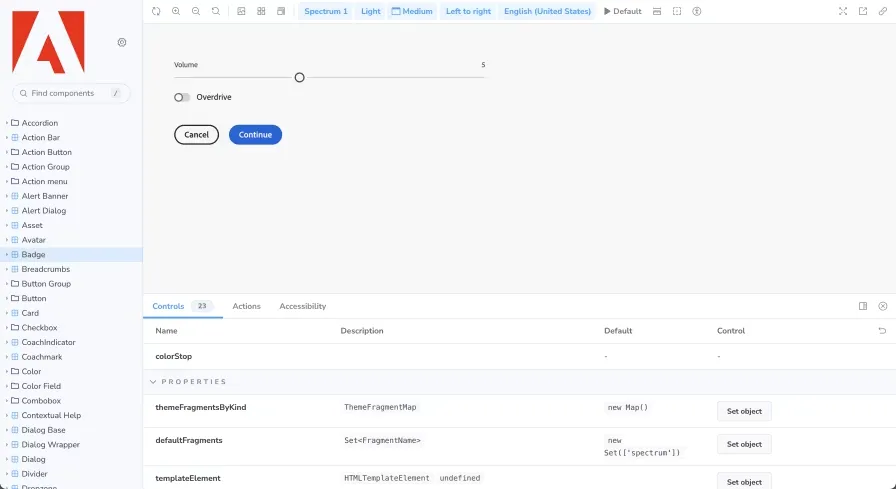The width and height of the screenshot is (896, 489).
Task: Change the preview background icon
Action: click(241, 11)
